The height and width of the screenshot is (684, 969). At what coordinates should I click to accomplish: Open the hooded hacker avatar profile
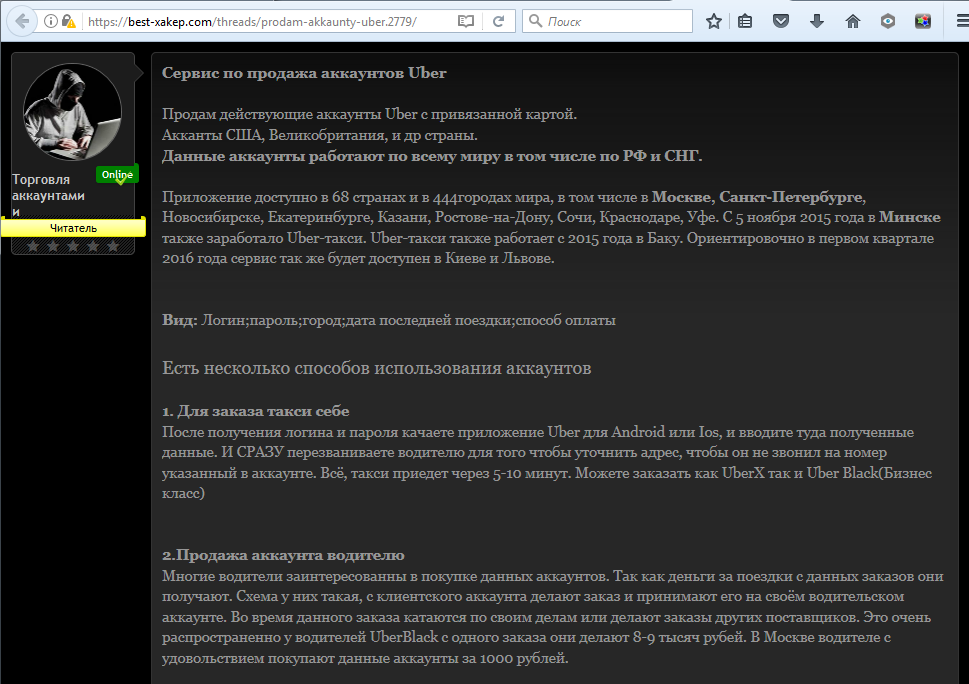72,112
